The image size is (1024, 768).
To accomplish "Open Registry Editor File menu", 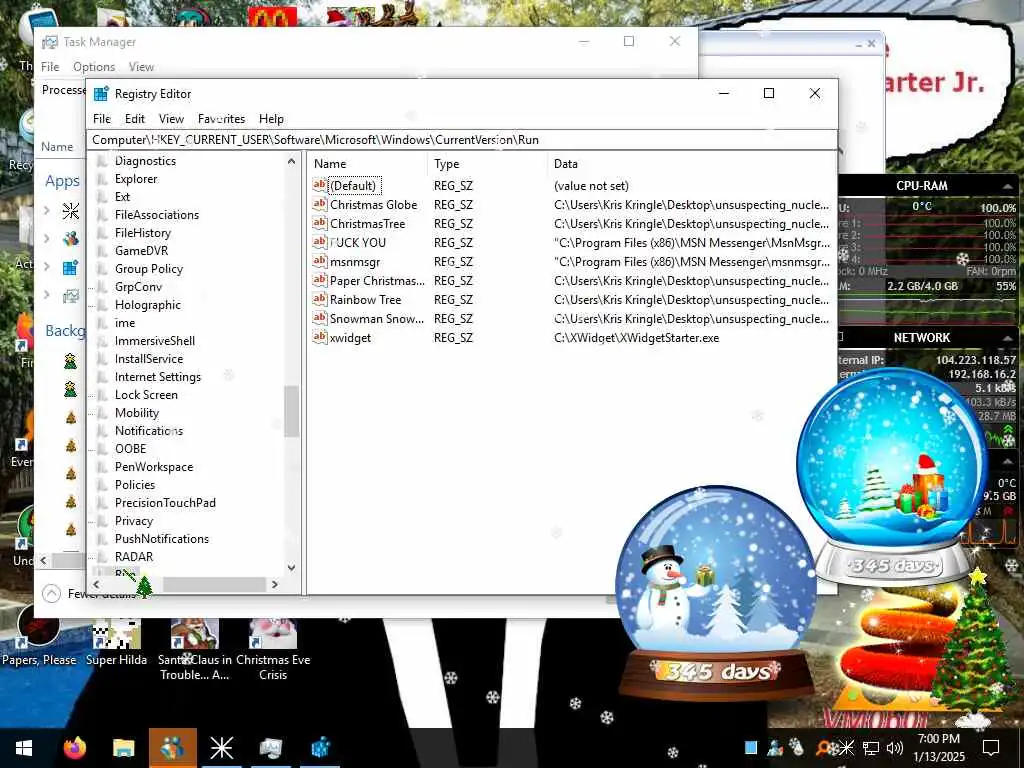I will [102, 119].
